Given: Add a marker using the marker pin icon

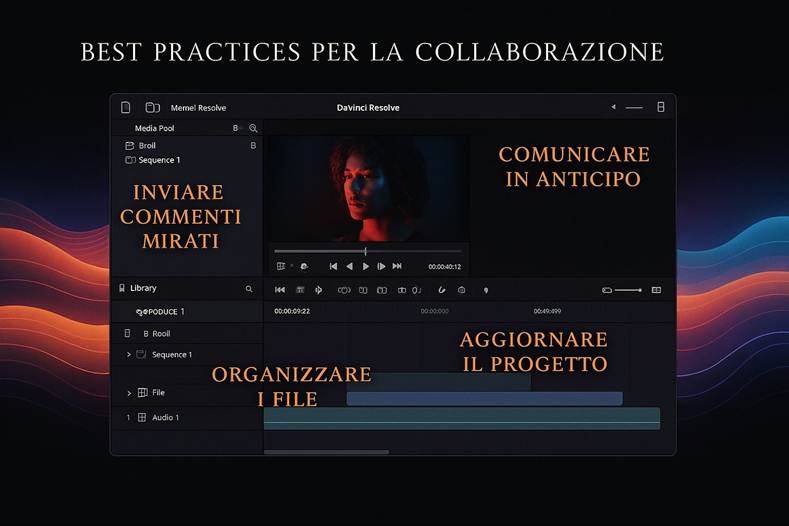Looking at the screenshot, I should click(486, 290).
